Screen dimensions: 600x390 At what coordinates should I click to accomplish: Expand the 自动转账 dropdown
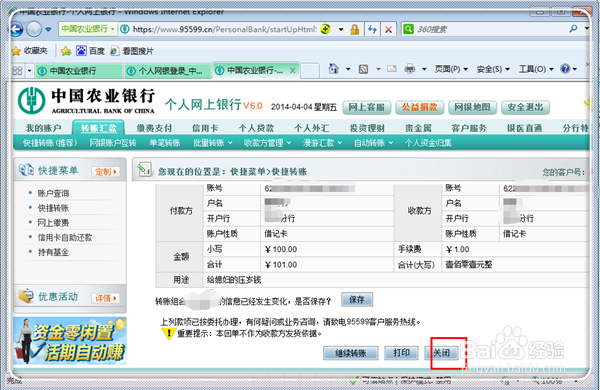(x=373, y=143)
